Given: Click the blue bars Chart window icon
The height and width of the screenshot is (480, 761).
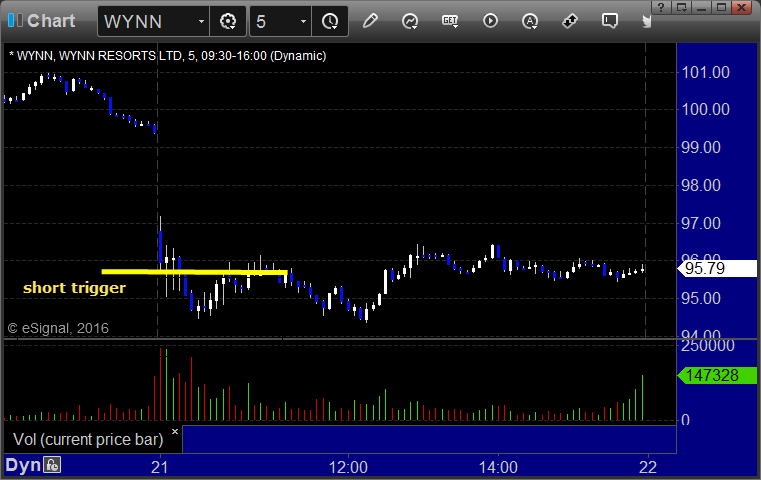Looking at the screenshot, I should 15,20.
